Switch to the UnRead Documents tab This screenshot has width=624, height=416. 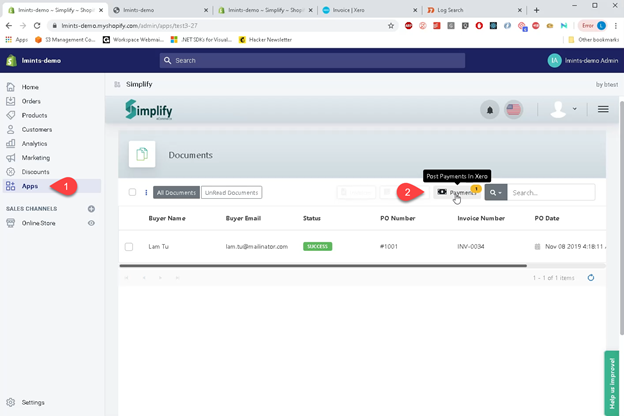[231, 192]
